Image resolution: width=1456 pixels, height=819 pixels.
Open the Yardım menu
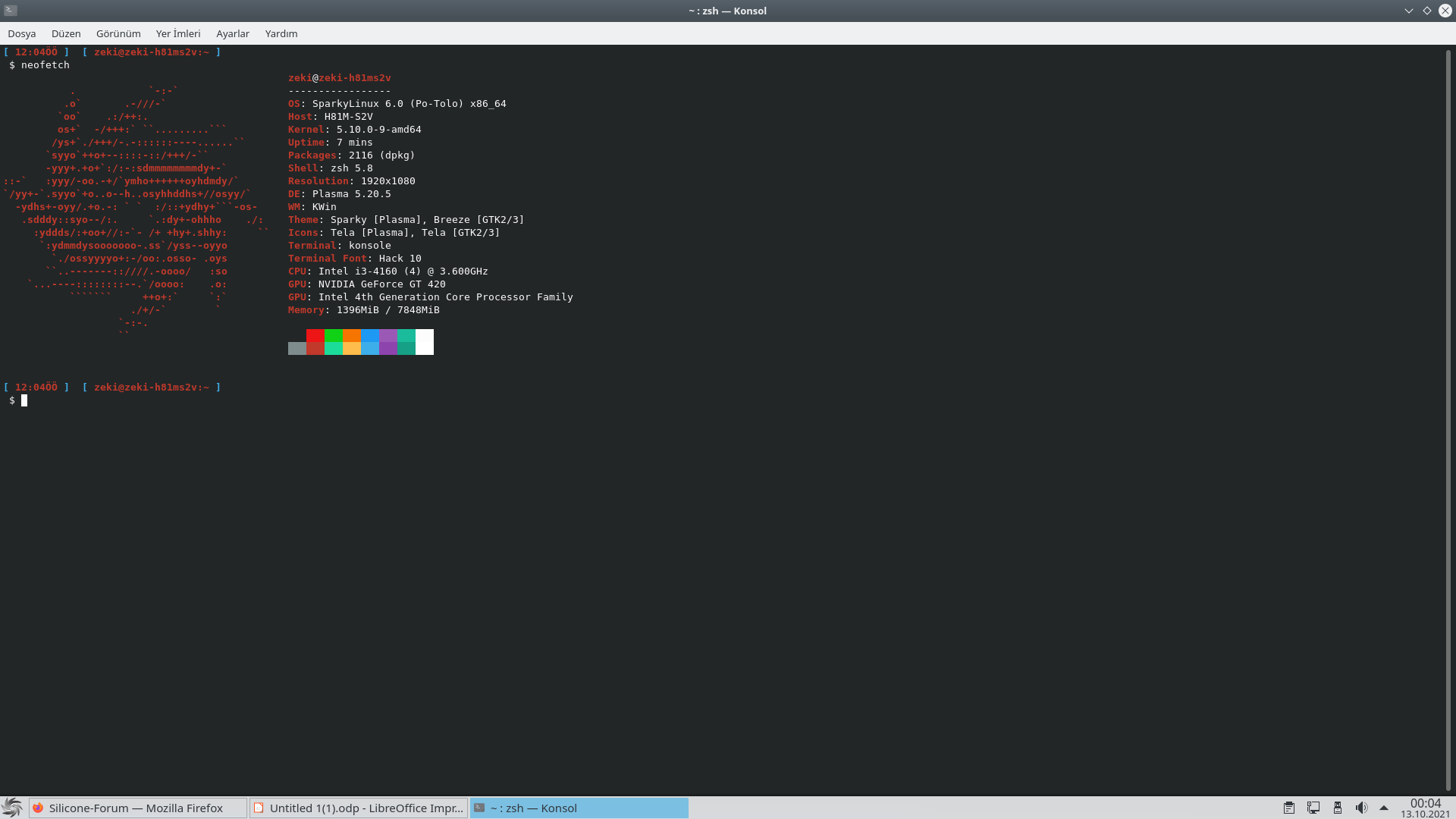pos(281,33)
